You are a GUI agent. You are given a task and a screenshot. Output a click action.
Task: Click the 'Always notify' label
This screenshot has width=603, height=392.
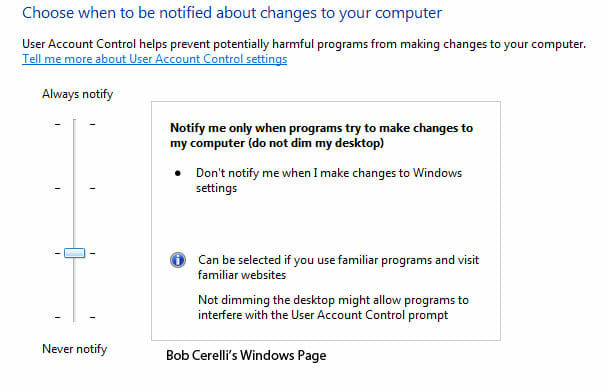pyautogui.click(x=78, y=94)
